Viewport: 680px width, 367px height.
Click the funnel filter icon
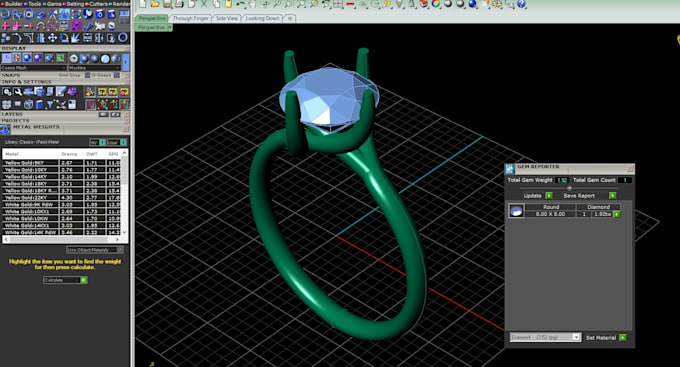pos(50,105)
